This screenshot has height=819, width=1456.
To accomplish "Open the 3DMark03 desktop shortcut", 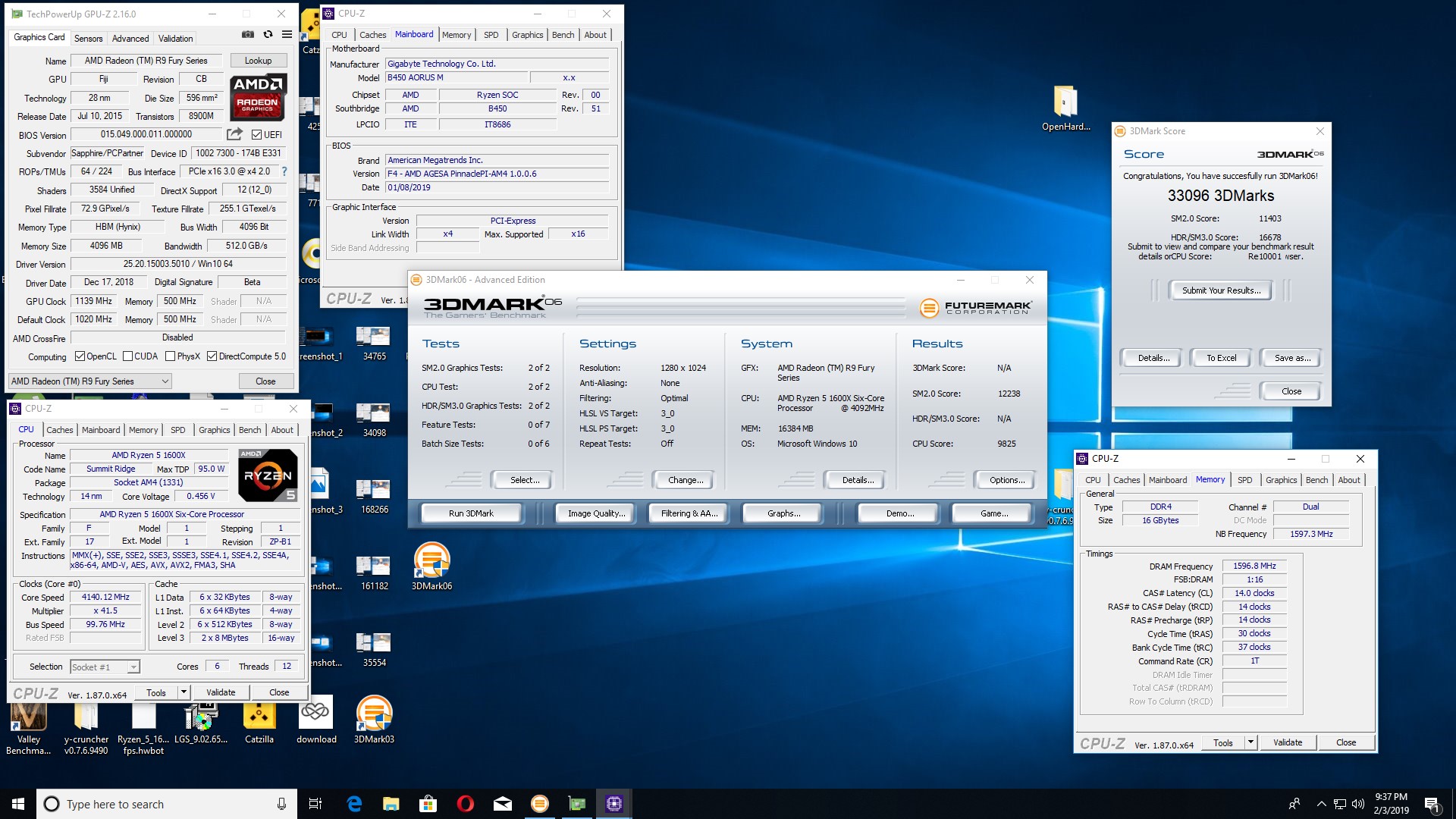I will tap(374, 720).
